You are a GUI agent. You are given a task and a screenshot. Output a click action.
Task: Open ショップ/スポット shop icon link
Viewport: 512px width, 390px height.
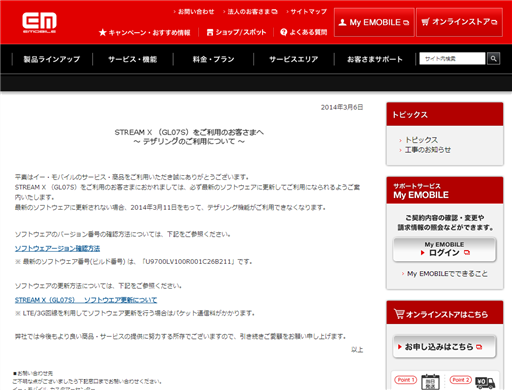[236, 32]
